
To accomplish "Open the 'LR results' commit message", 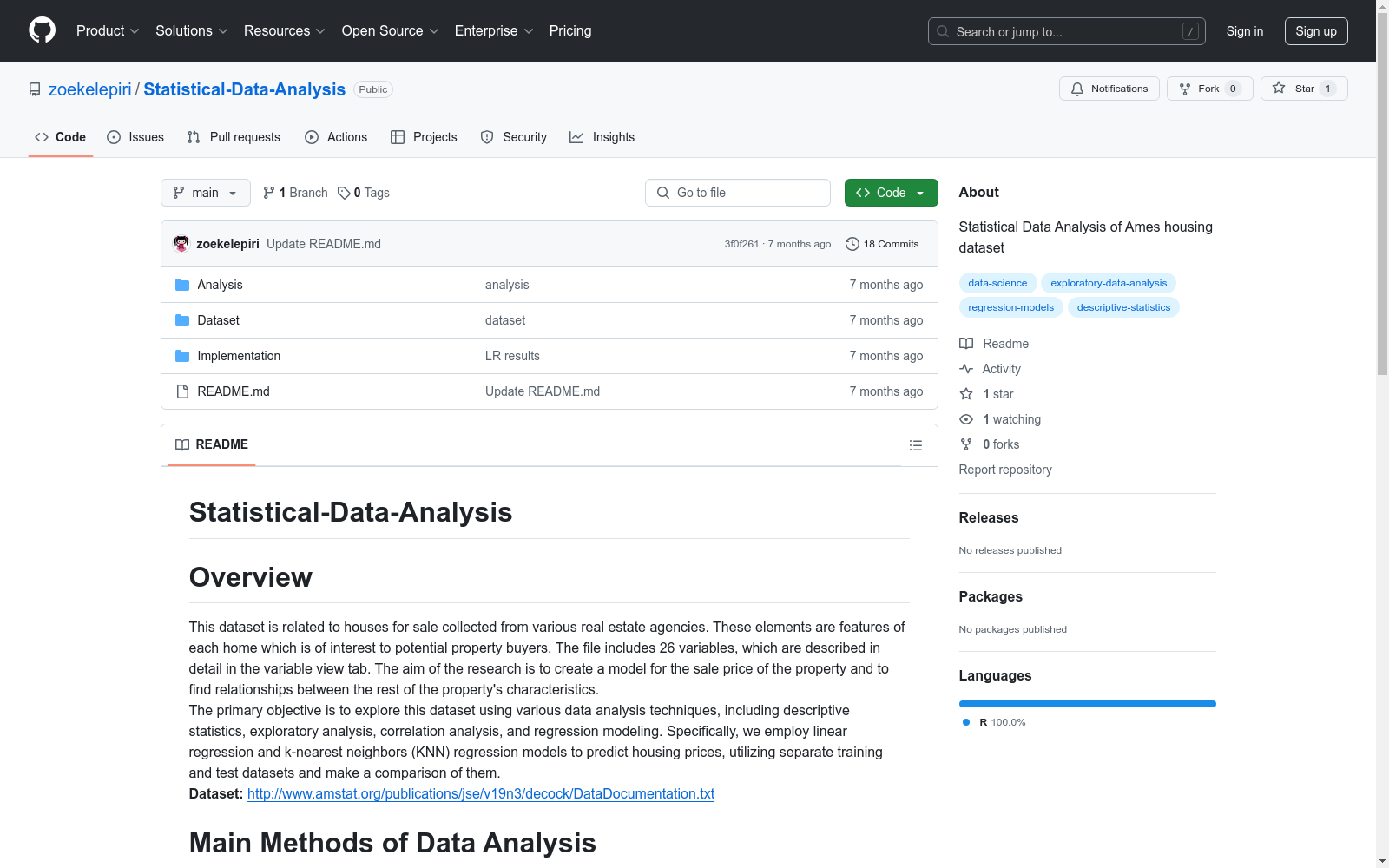I will click(x=512, y=356).
